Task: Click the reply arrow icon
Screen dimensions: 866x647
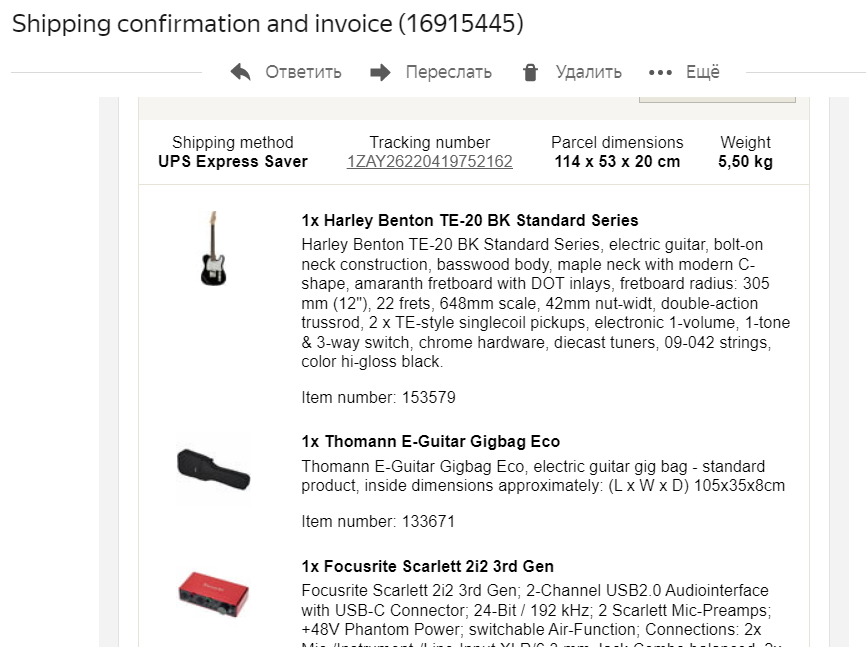Action: point(240,72)
